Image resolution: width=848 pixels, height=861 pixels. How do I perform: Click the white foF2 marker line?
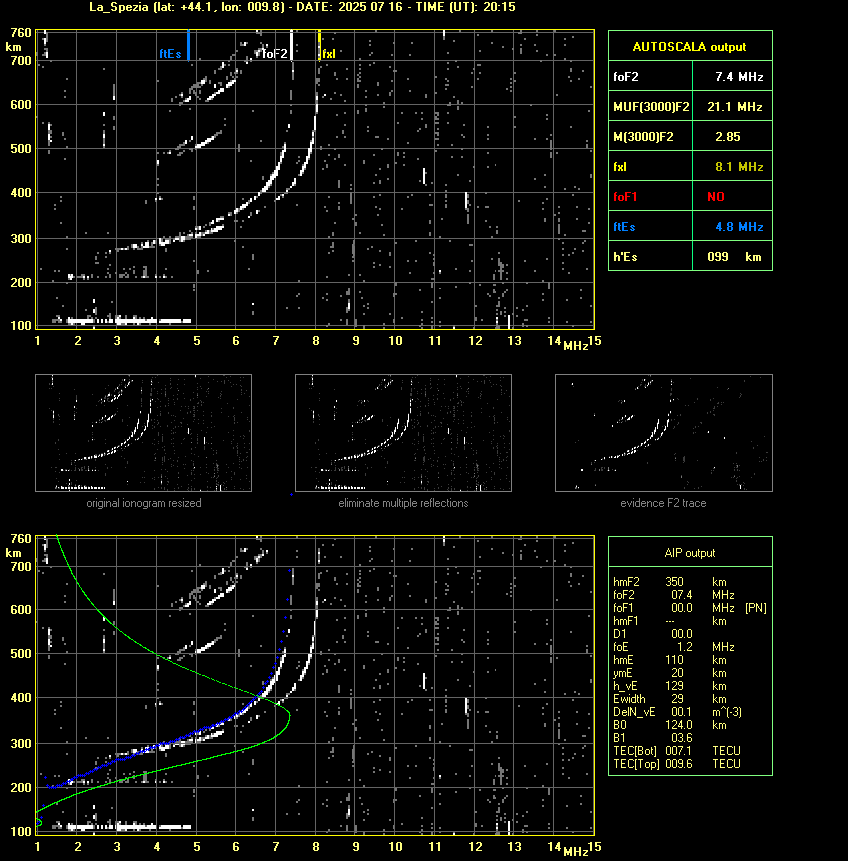click(x=291, y=45)
